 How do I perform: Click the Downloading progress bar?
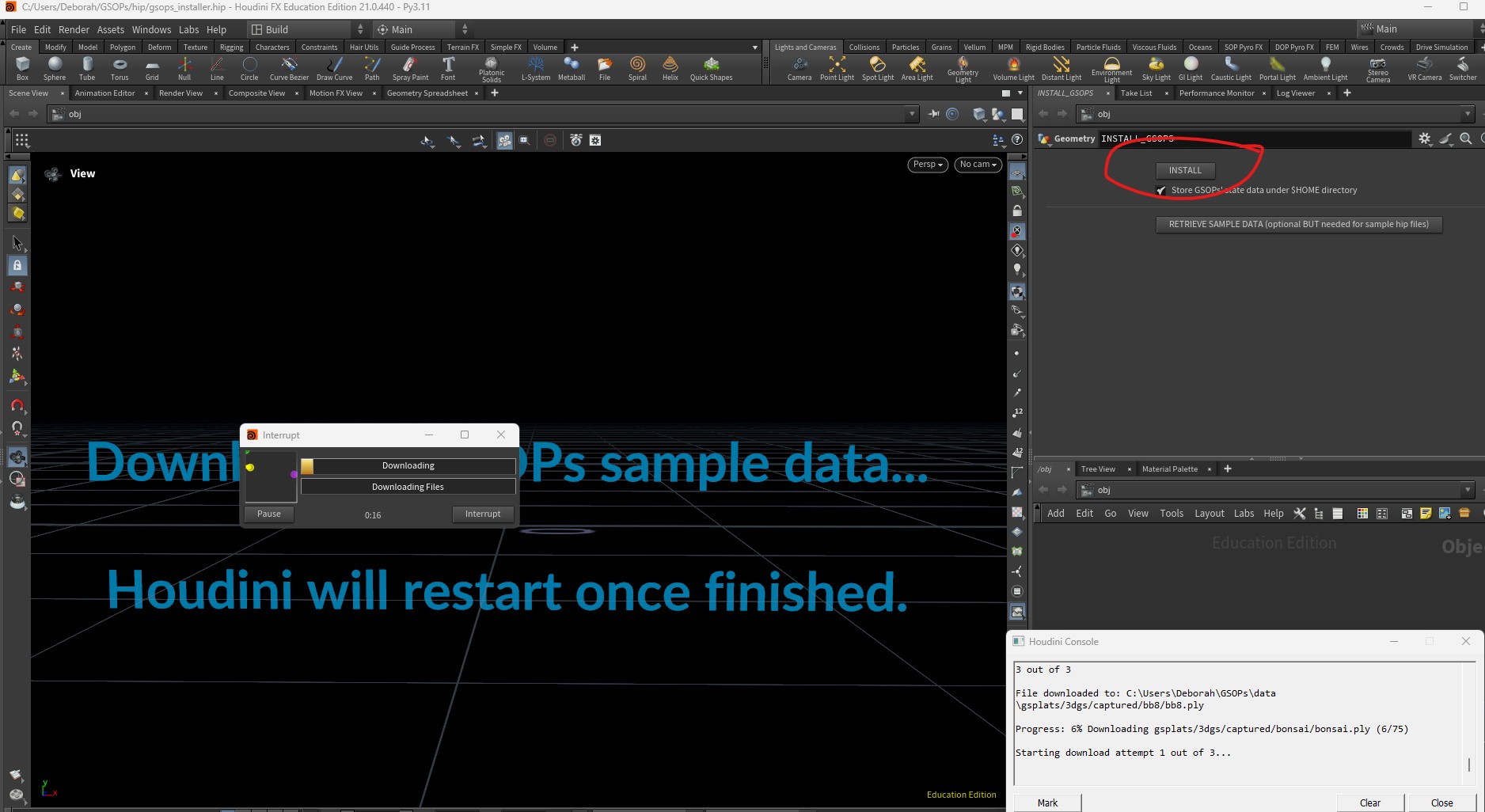coord(408,466)
